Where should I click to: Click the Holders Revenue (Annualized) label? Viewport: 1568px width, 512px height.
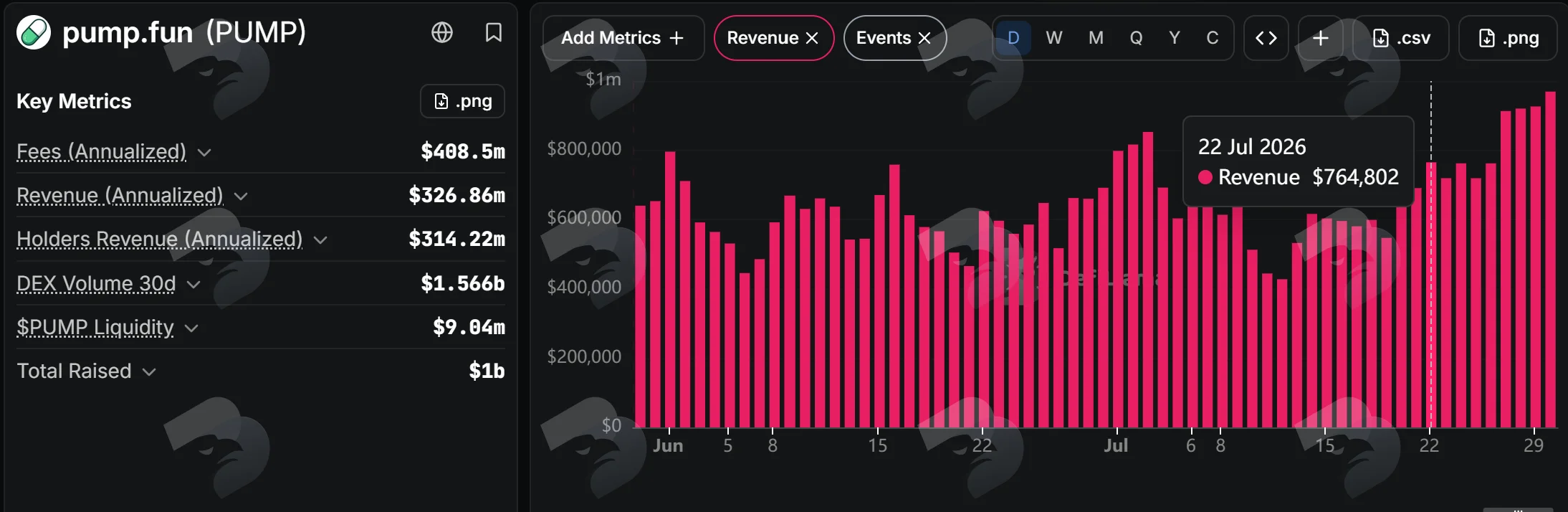point(160,239)
